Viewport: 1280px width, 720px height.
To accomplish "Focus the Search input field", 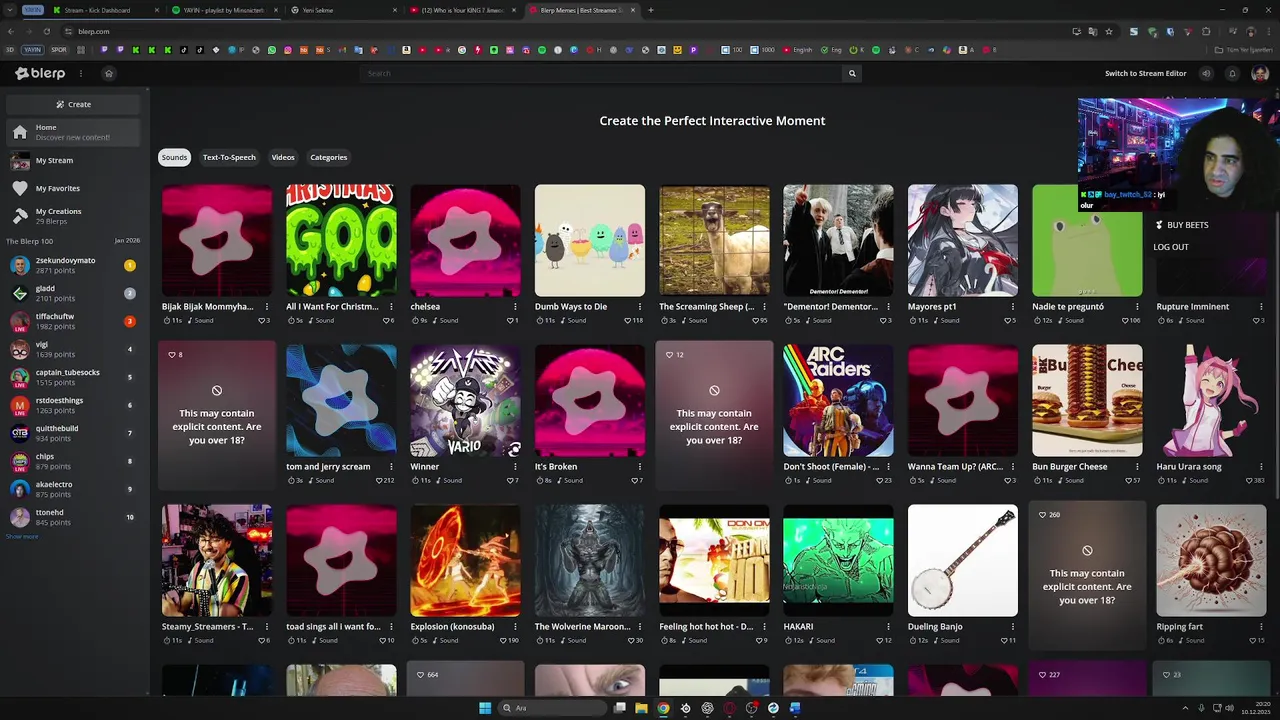I will pos(602,73).
